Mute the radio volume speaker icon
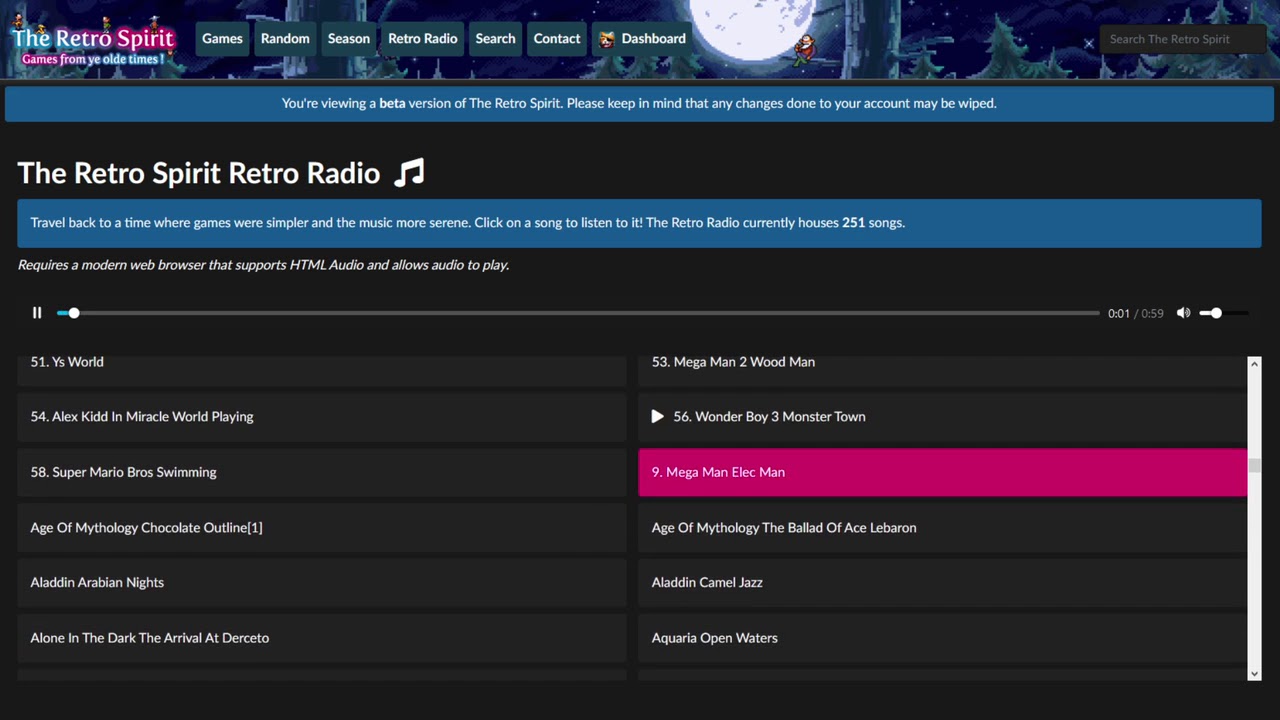 coord(1184,313)
